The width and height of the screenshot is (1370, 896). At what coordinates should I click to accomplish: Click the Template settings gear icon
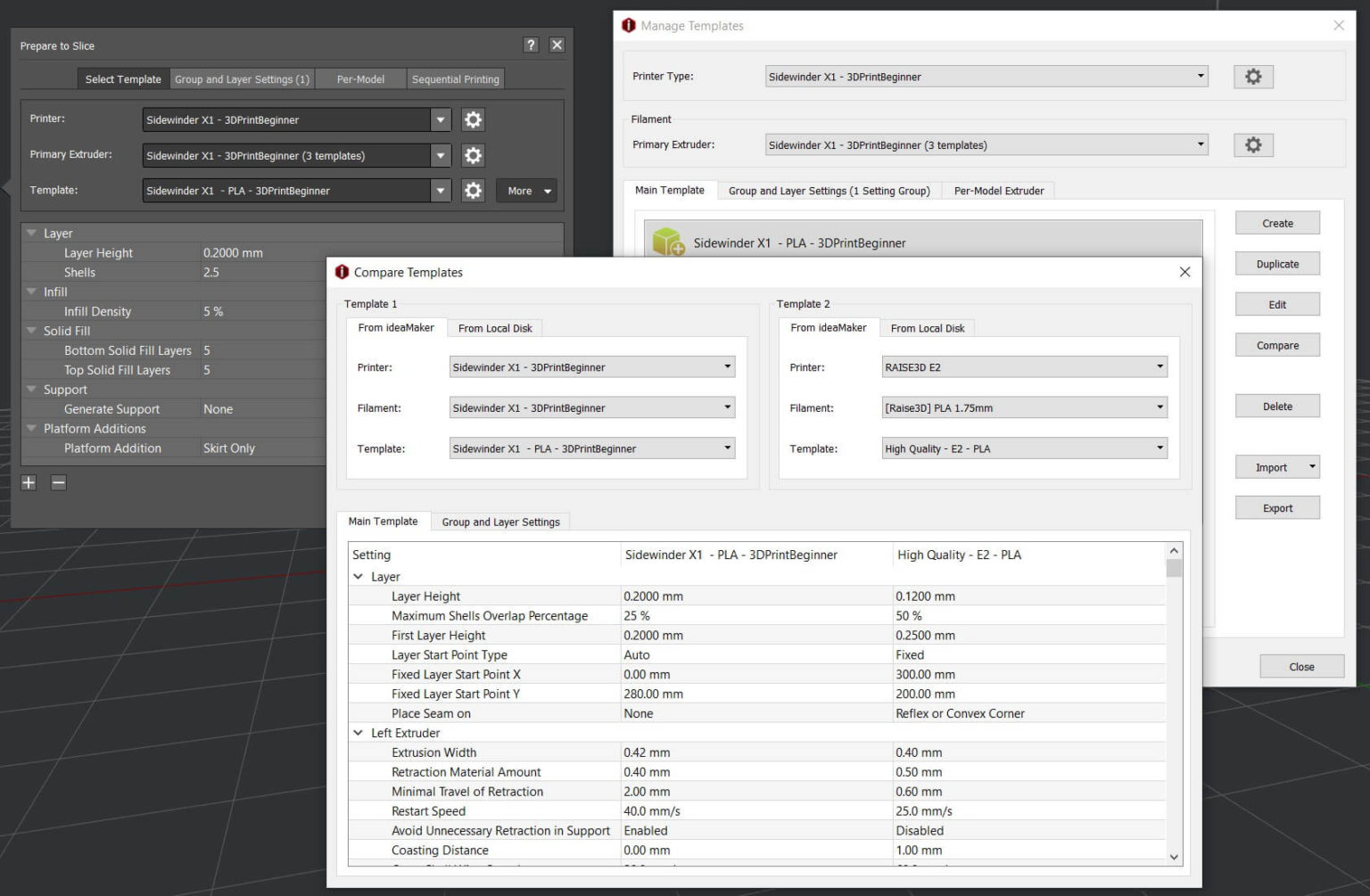pos(473,191)
